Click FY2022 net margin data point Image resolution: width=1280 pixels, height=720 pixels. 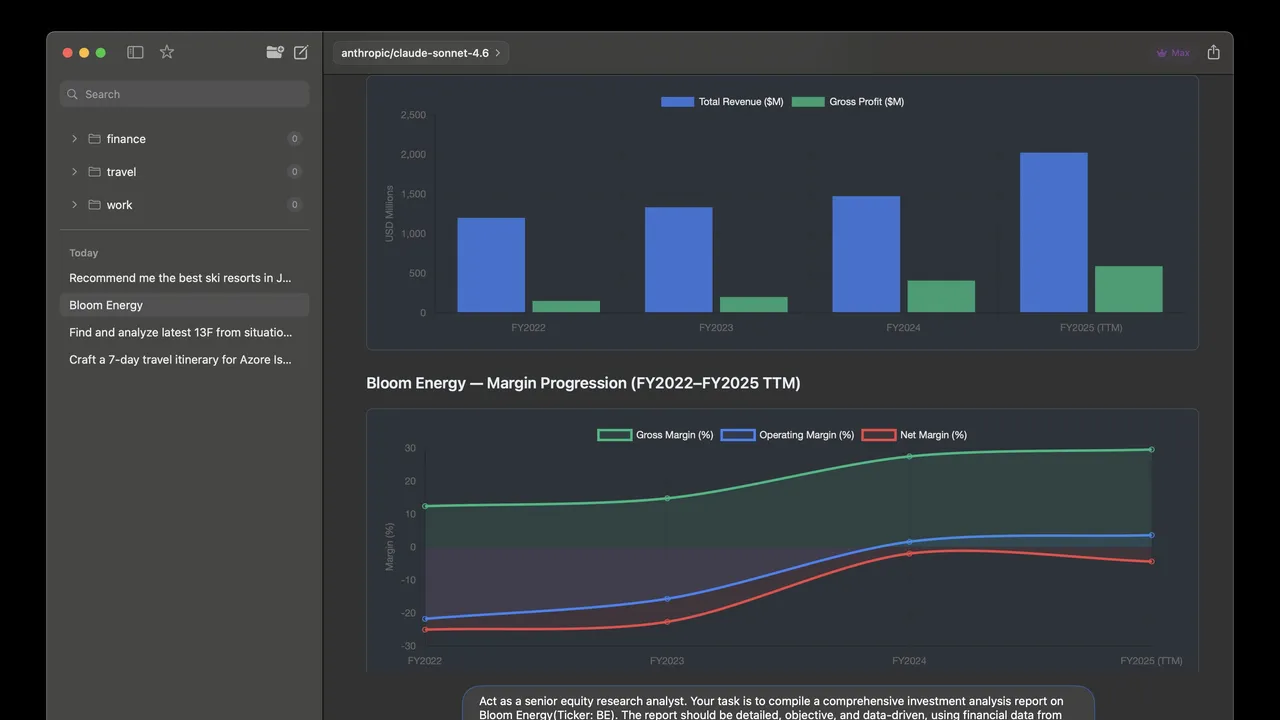click(x=425, y=630)
